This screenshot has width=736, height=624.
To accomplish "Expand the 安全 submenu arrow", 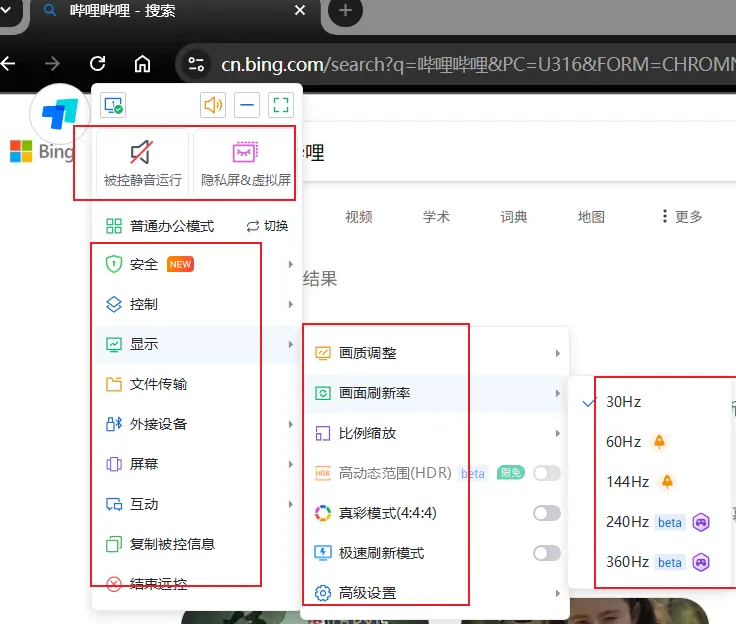I will coord(291,264).
